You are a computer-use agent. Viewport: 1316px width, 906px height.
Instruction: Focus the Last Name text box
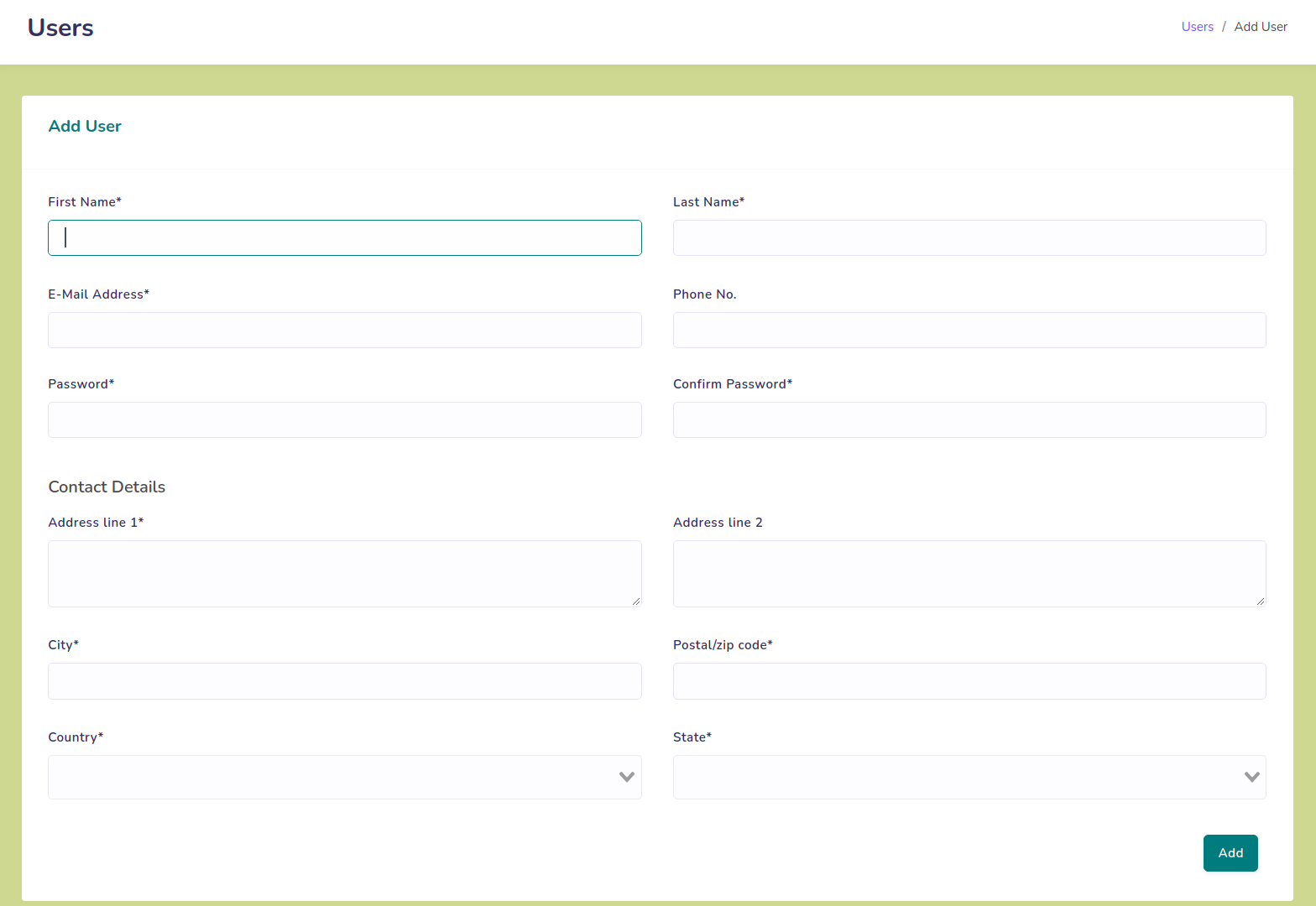[969, 238]
